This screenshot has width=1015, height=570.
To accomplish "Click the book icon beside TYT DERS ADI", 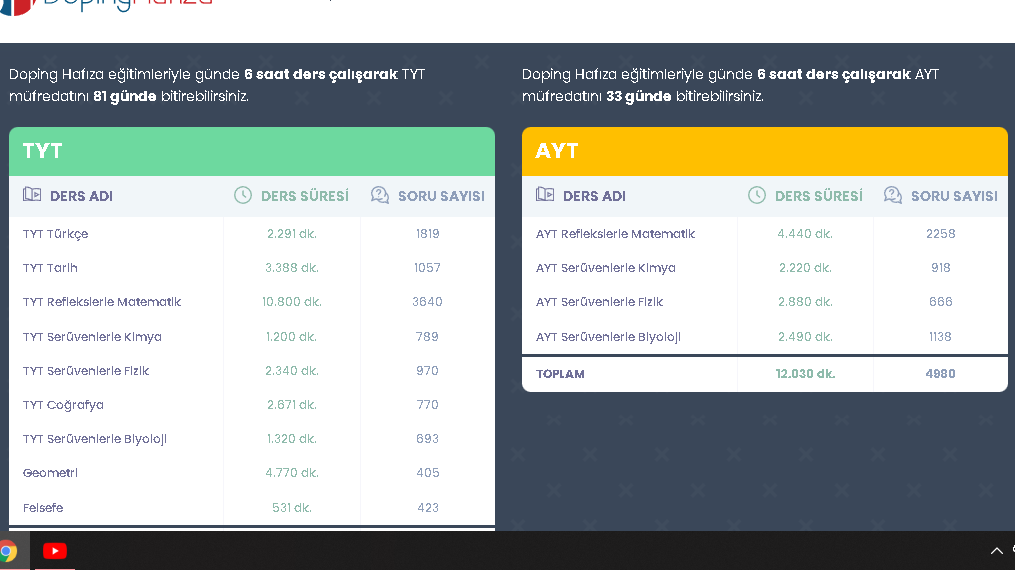I will click(32, 194).
